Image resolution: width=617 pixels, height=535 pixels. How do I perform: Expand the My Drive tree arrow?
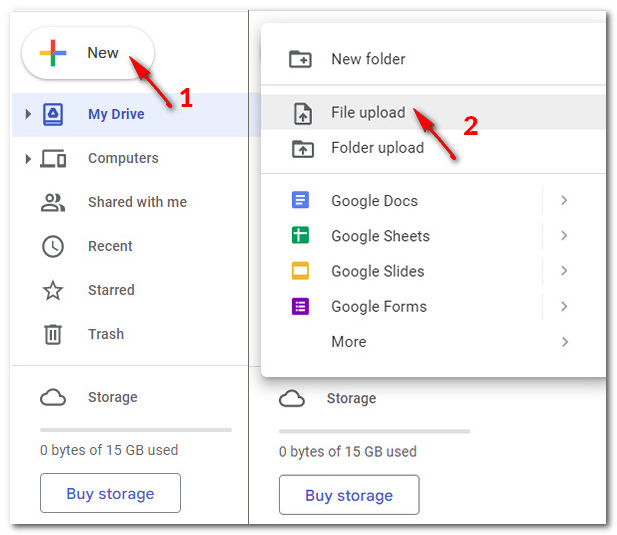[x=28, y=114]
